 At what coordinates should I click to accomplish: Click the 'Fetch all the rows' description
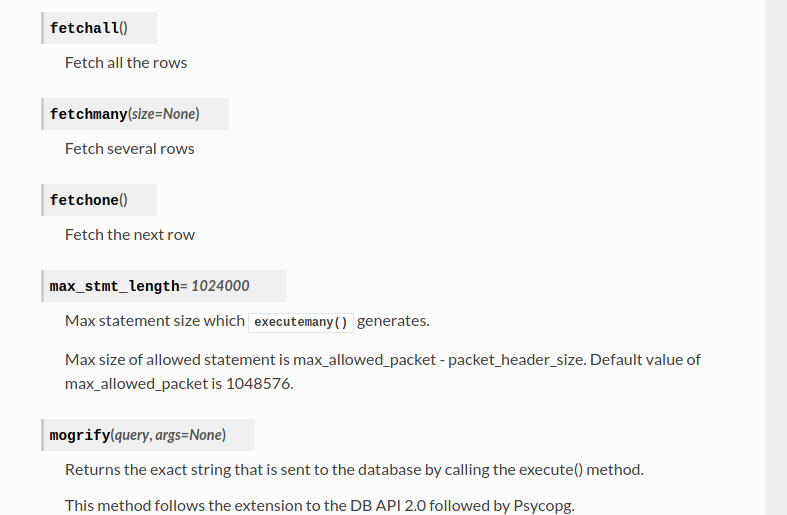click(x=126, y=63)
